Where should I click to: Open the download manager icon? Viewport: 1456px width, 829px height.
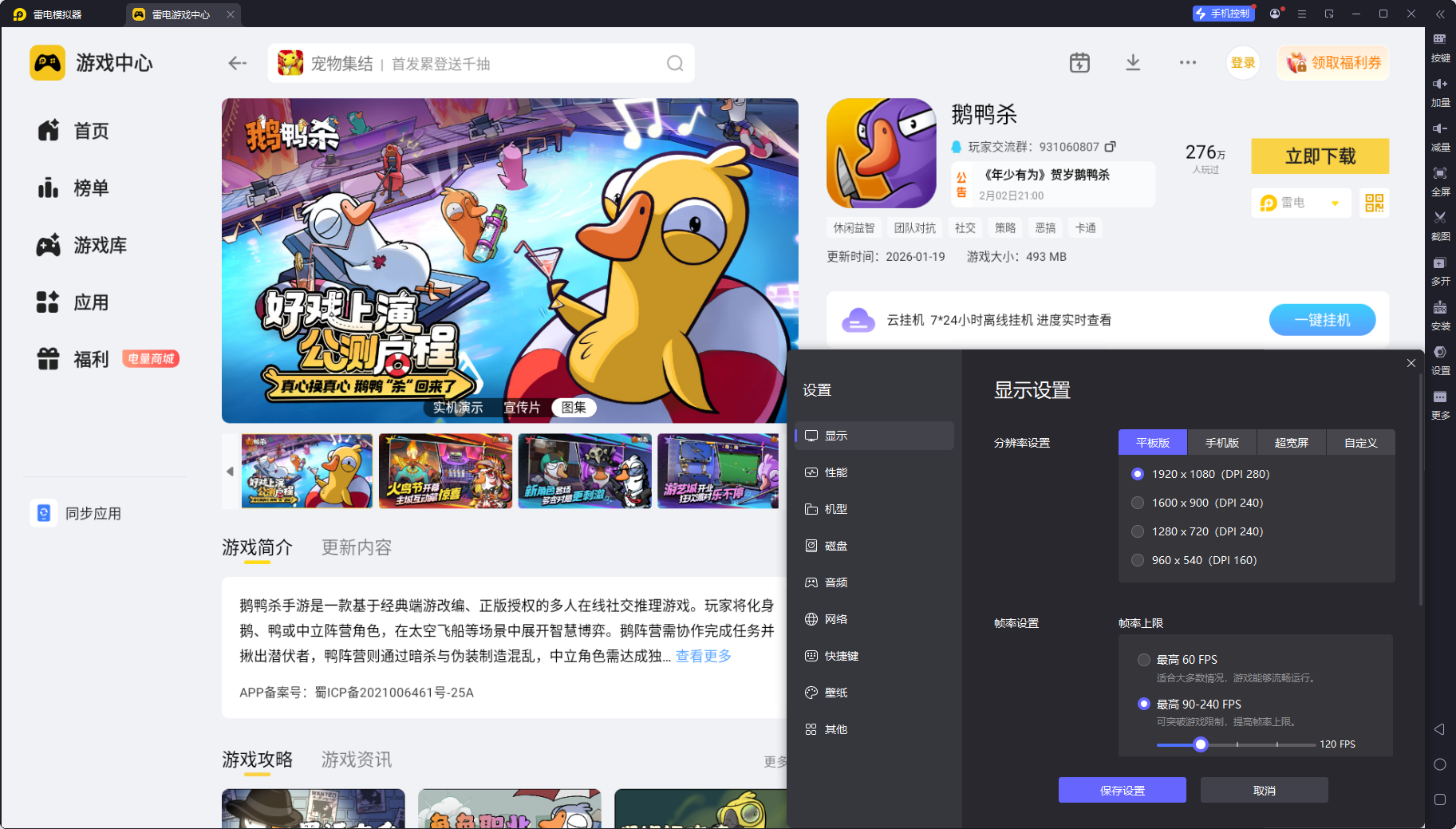click(x=1133, y=62)
